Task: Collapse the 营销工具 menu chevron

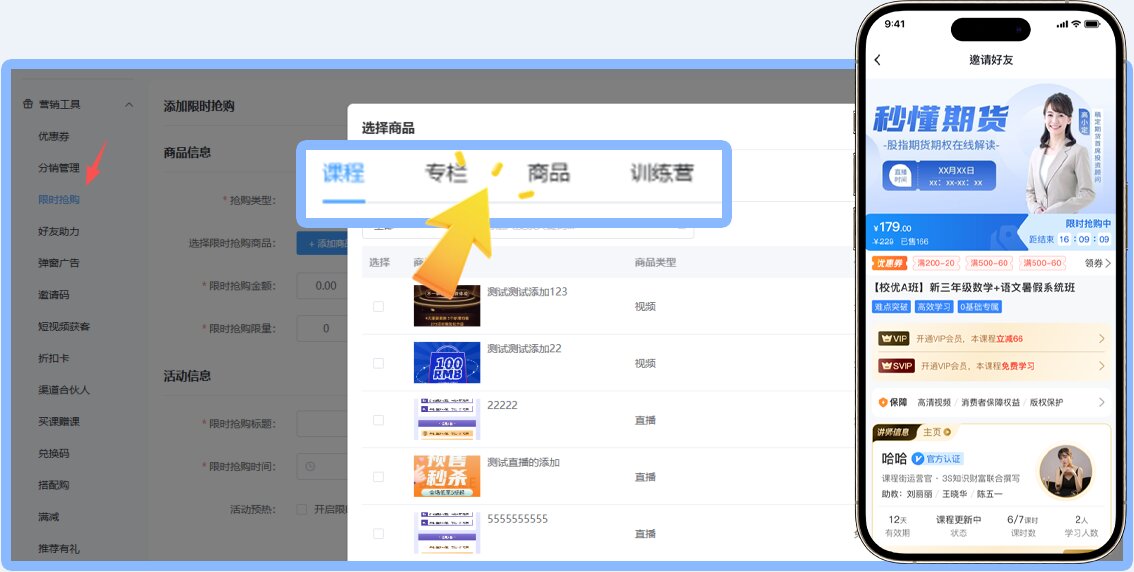Action: pyautogui.click(x=129, y=105)
